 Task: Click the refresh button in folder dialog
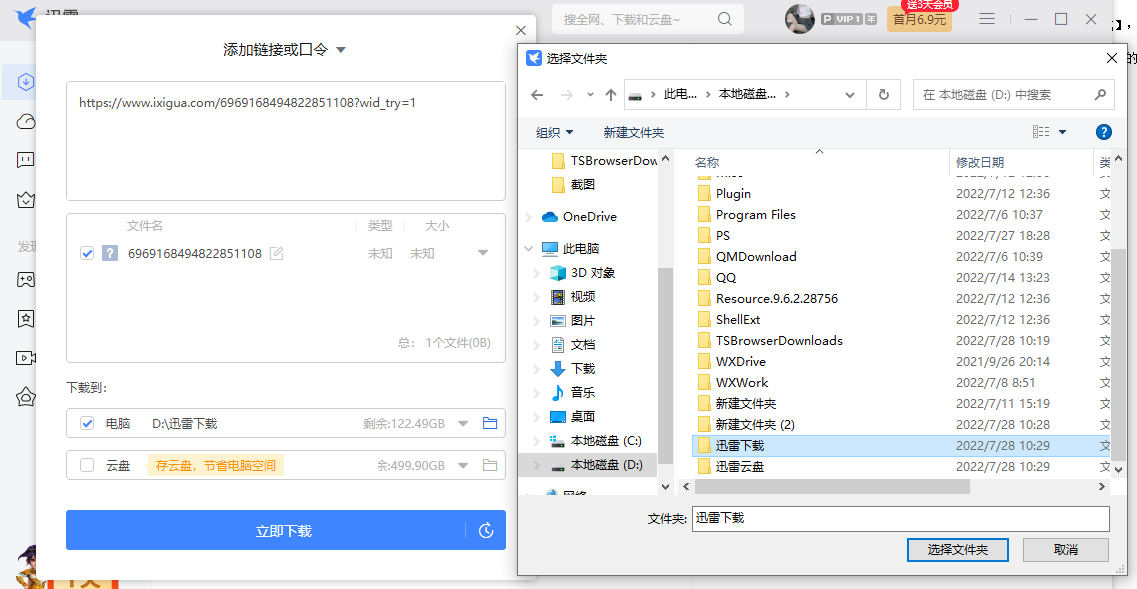click(883, 95)
